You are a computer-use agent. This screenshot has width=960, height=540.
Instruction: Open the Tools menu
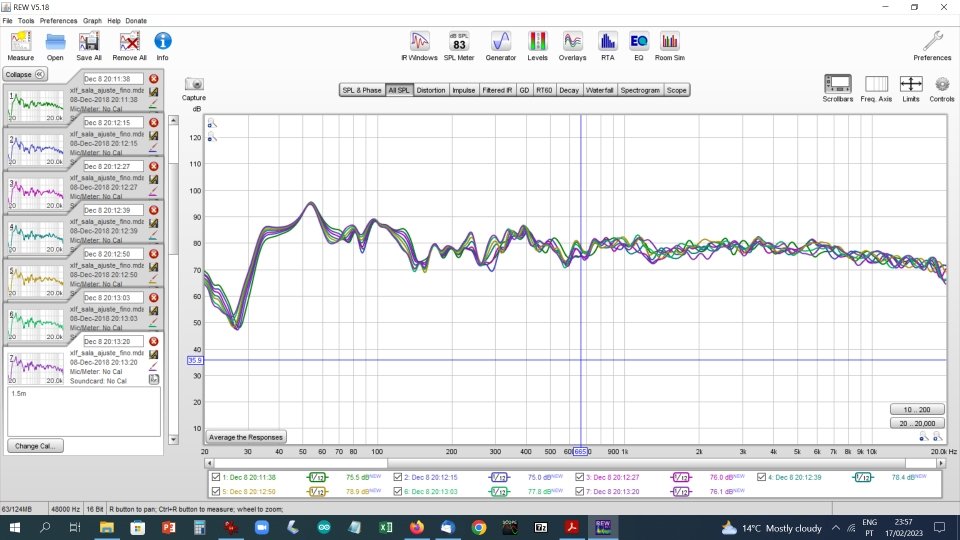point(26,21)
